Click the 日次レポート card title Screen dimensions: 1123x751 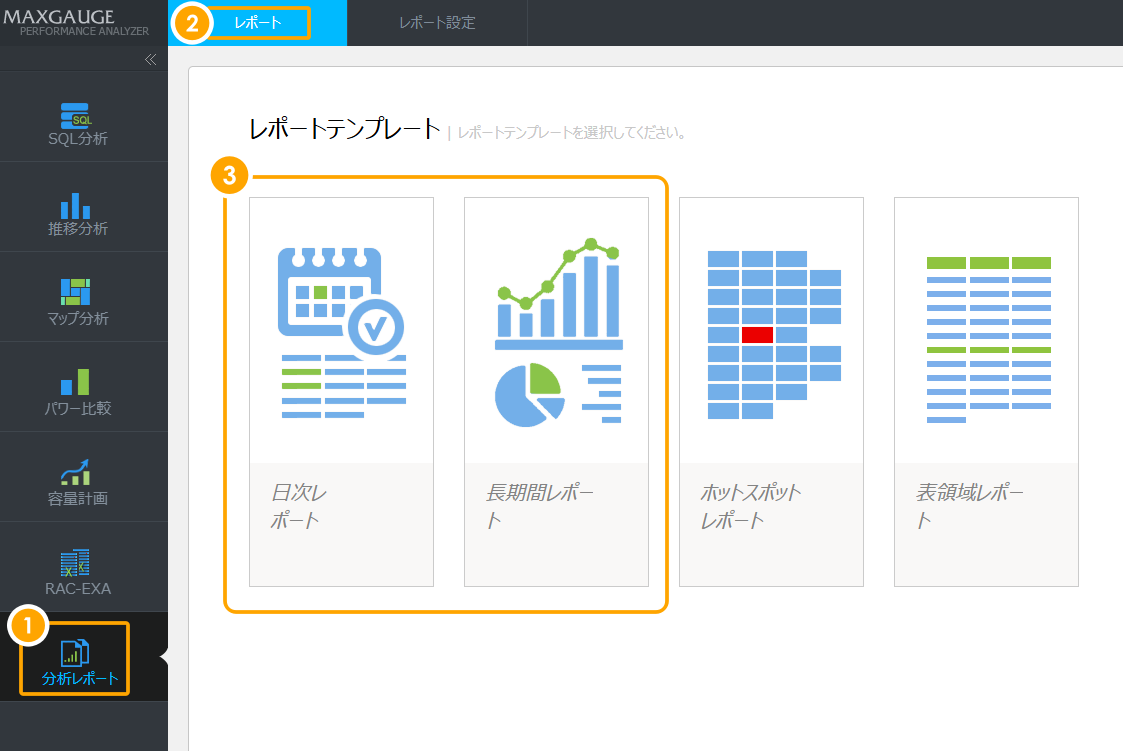tap(299, 507)
